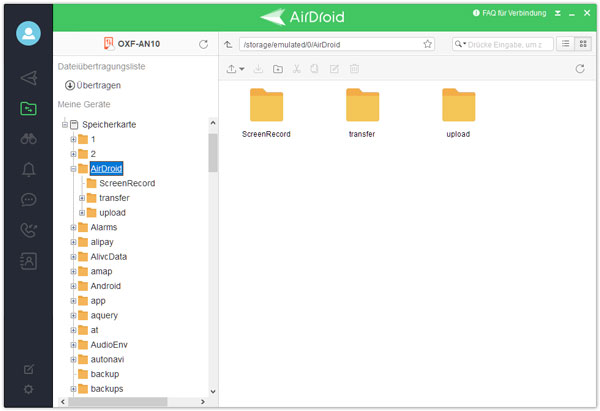Select ScreenRecord in the folder tree
Viewport: 600px width, 411px height.
[127, 183]
